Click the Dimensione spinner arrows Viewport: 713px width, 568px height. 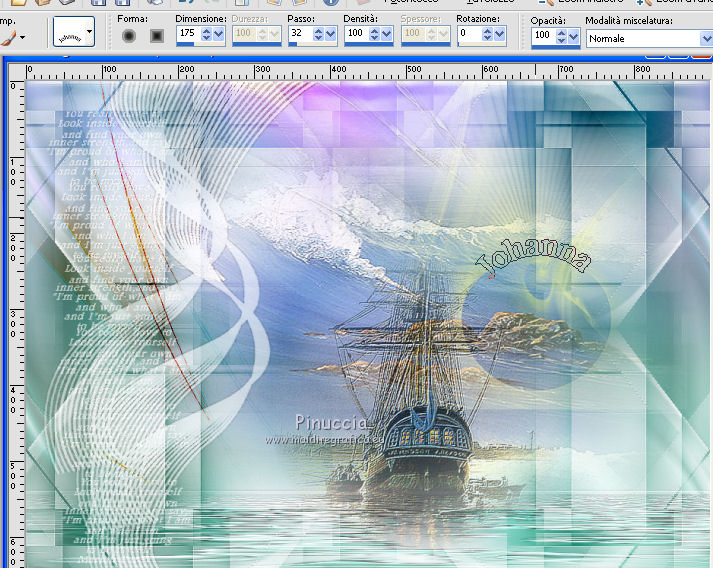click(x=206, y=34)
